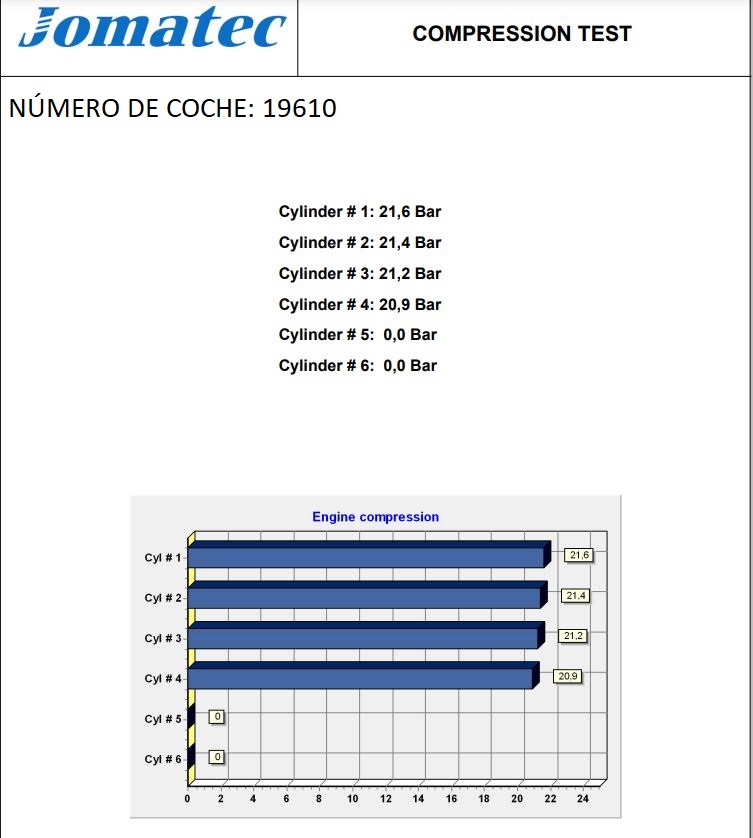The image size is (753, 838).
Task: Click the 21,6 value label on chart
Action: tap(578, 555)
